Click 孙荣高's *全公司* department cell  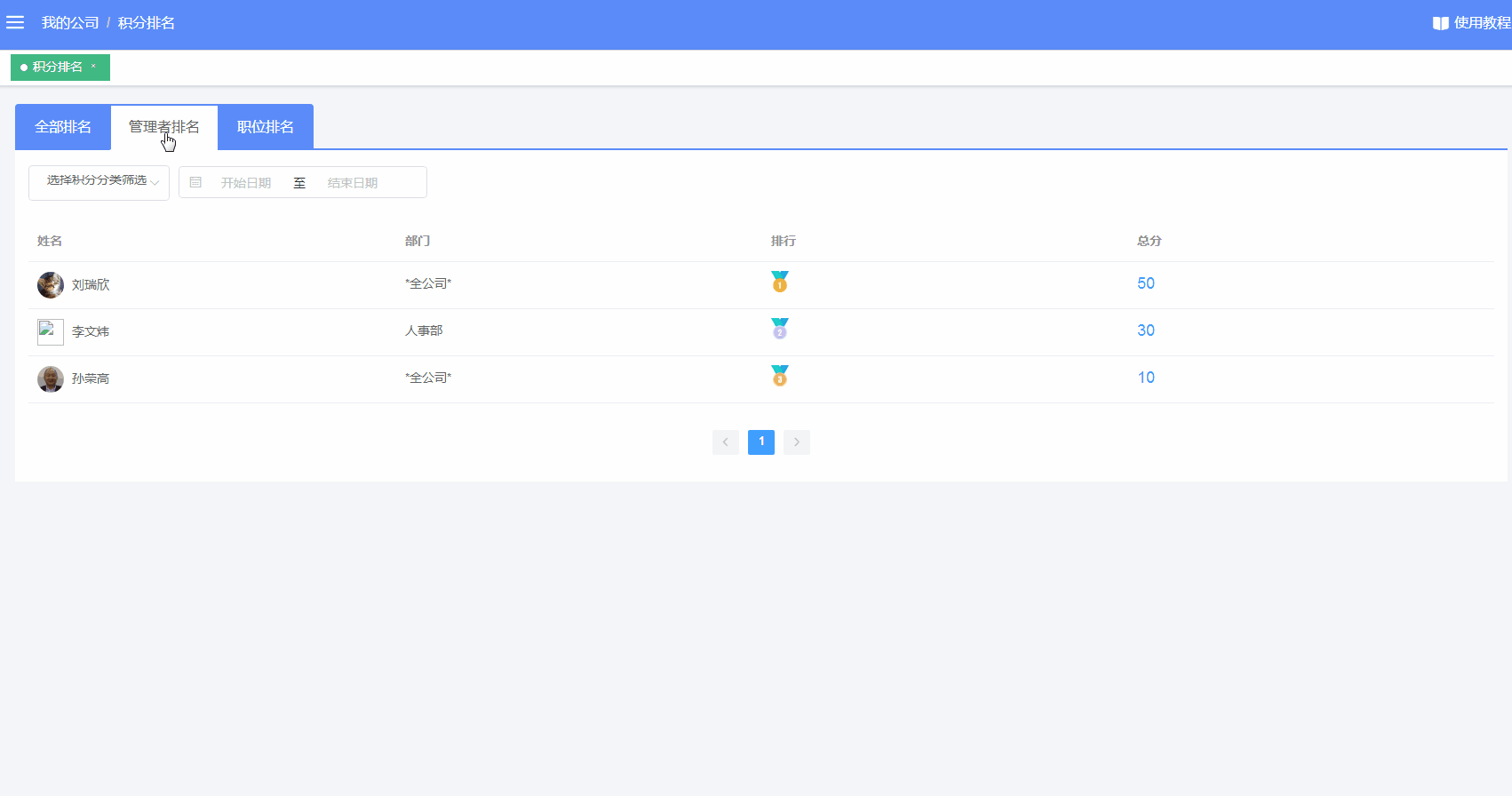coord(428,378)
